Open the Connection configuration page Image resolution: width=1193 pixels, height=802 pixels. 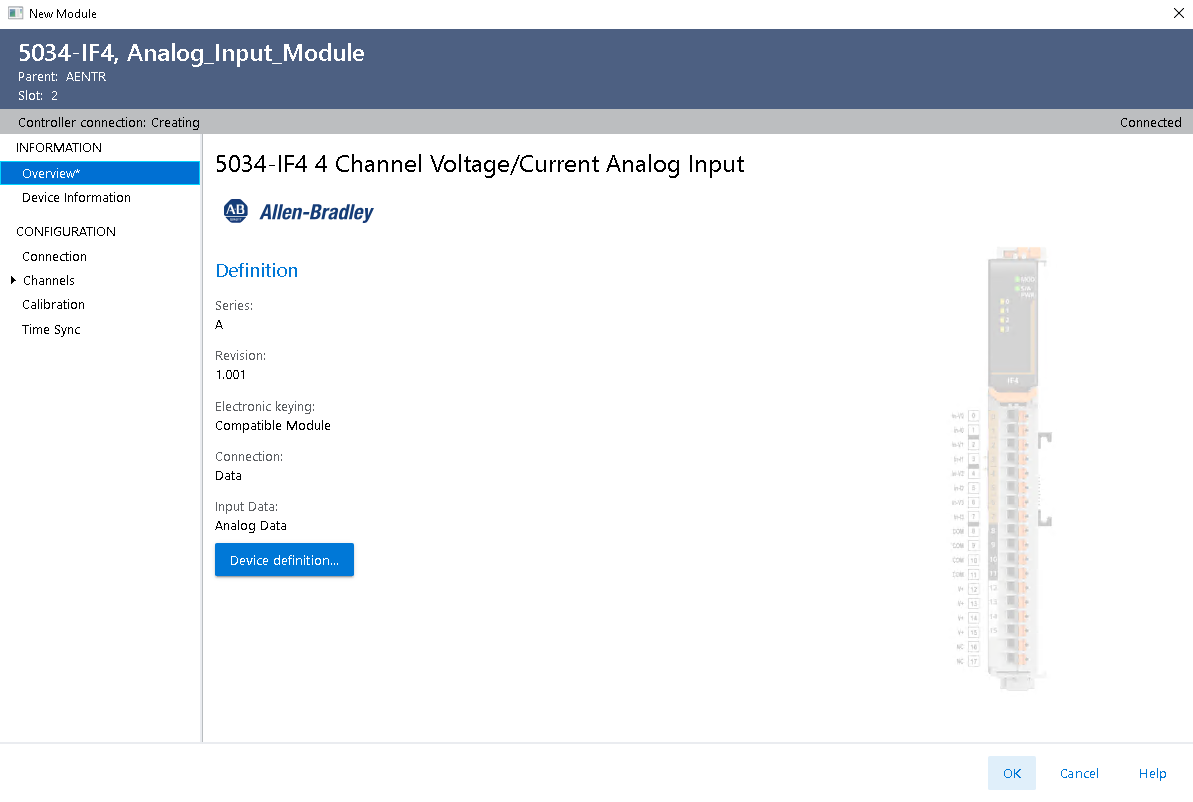pos(54,256)
